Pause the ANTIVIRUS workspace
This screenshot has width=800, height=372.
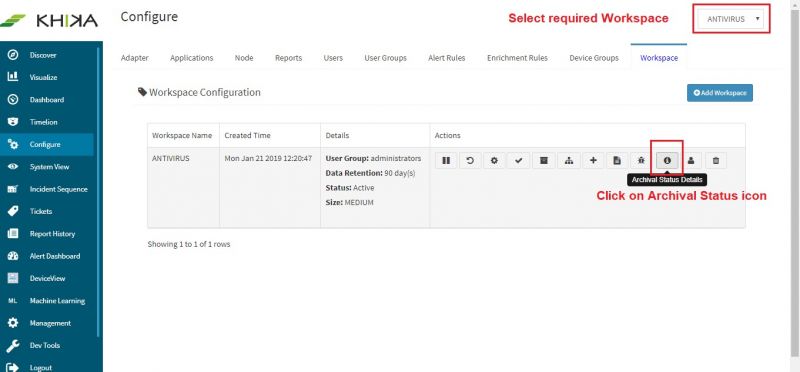[x=446, y=161]
